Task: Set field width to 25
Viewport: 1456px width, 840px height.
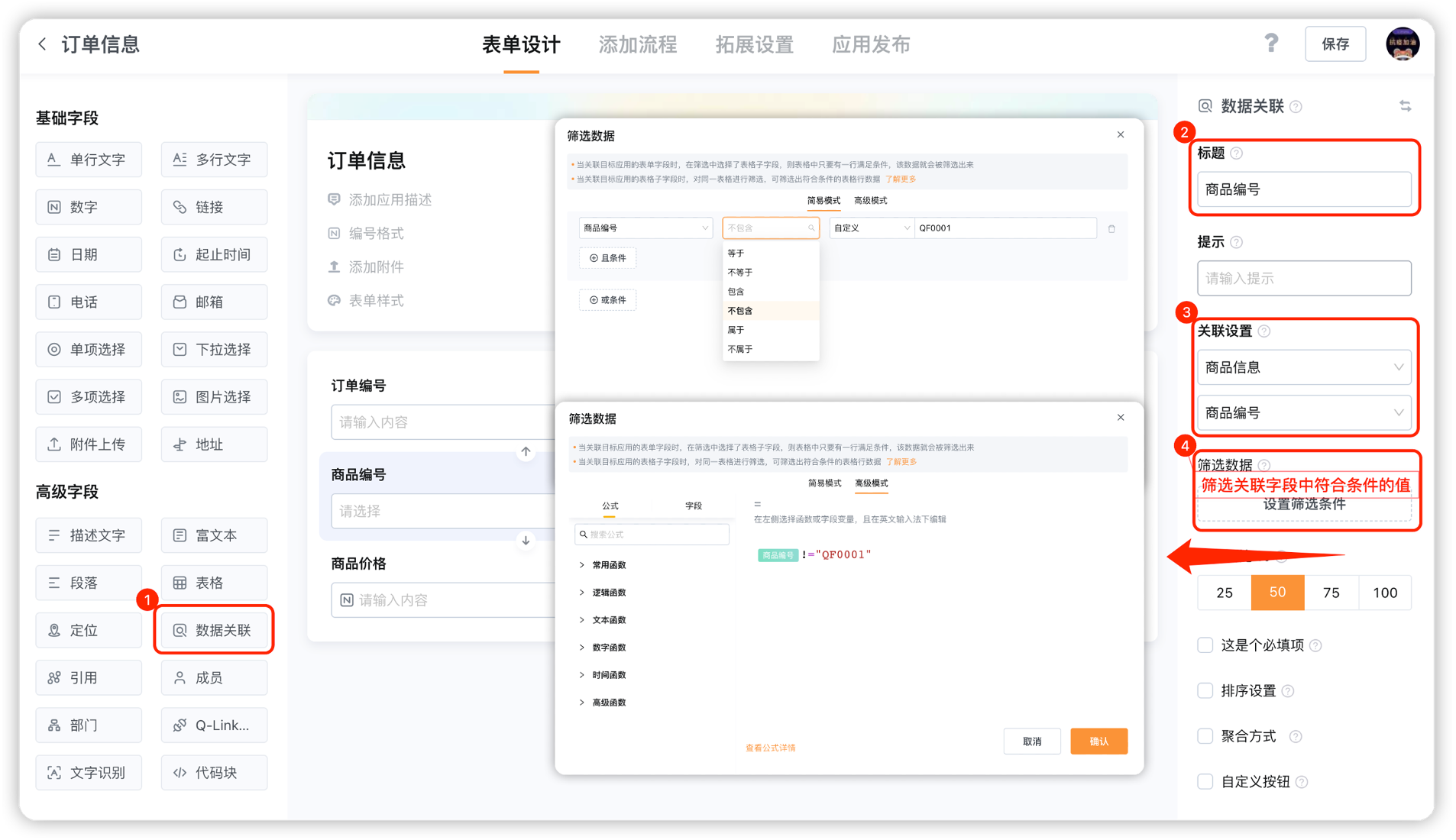Action: pos(1225,593)
